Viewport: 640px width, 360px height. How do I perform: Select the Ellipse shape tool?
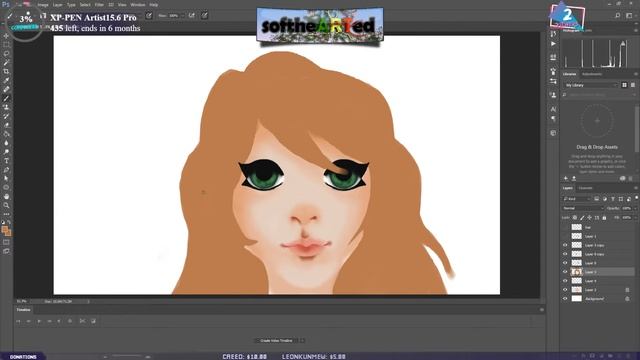pyautogui.click(x=6, y=188)
